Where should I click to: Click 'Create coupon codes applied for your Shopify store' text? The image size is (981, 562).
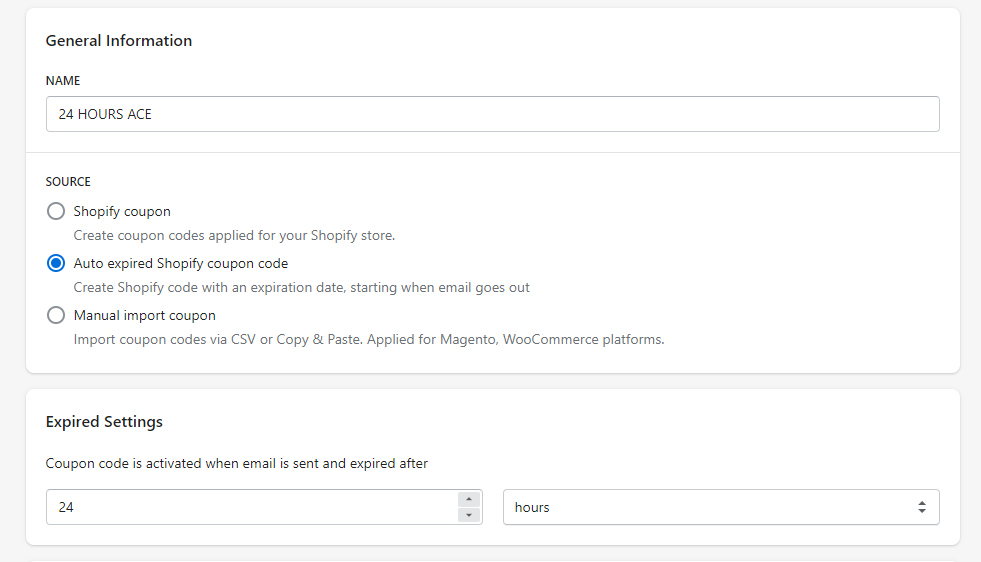pos(234,235)
